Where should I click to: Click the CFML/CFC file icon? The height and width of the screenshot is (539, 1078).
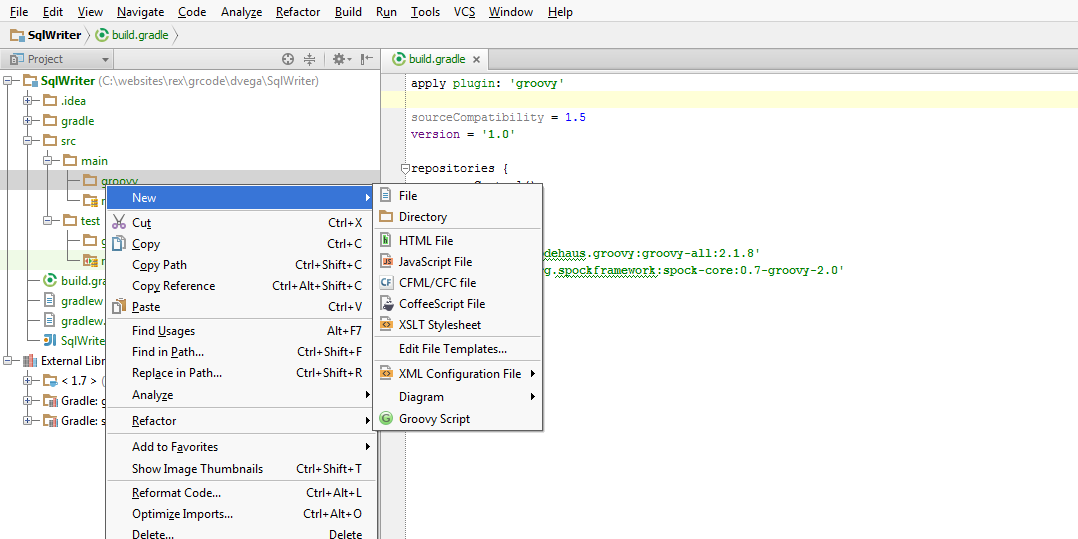(386, 283)
